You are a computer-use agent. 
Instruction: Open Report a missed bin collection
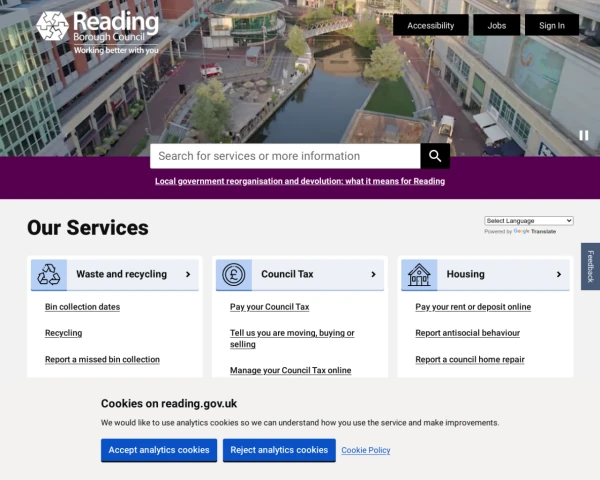tap(102, 359)
